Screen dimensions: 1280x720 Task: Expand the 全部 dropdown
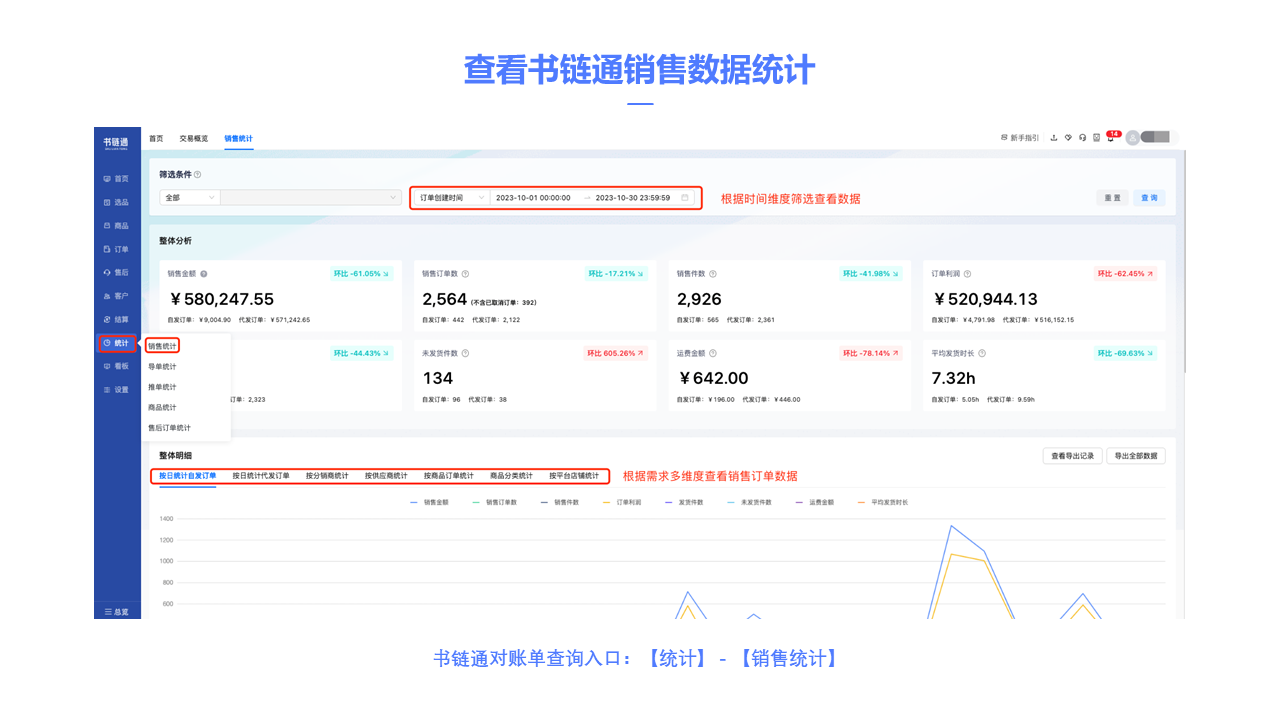tap(190, 198)
